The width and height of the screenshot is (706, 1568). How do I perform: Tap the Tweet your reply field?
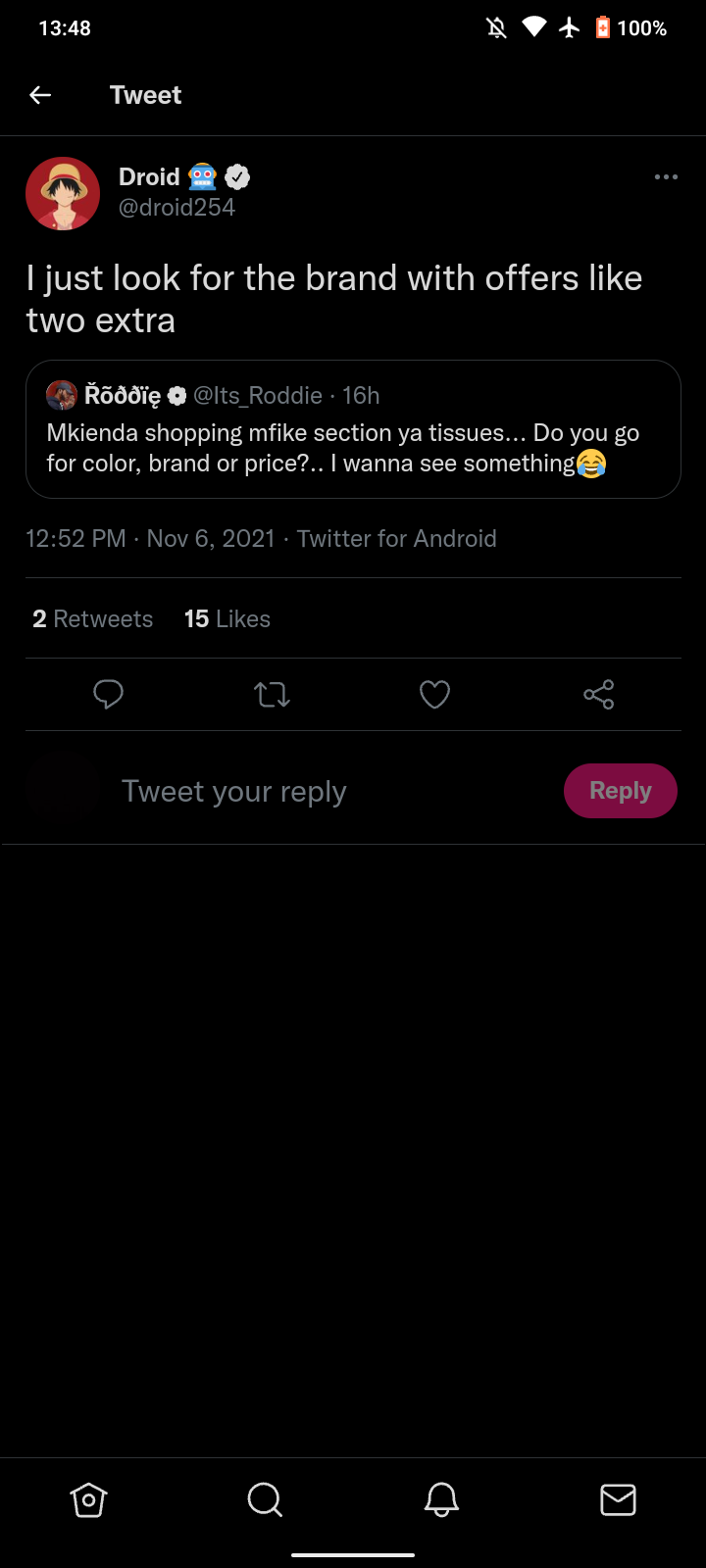(x=294, y=791)
